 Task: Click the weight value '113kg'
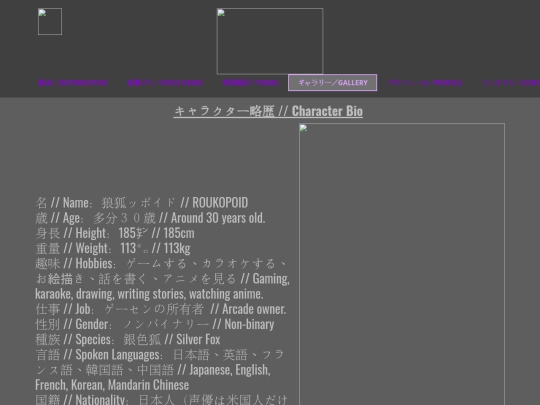177,248
